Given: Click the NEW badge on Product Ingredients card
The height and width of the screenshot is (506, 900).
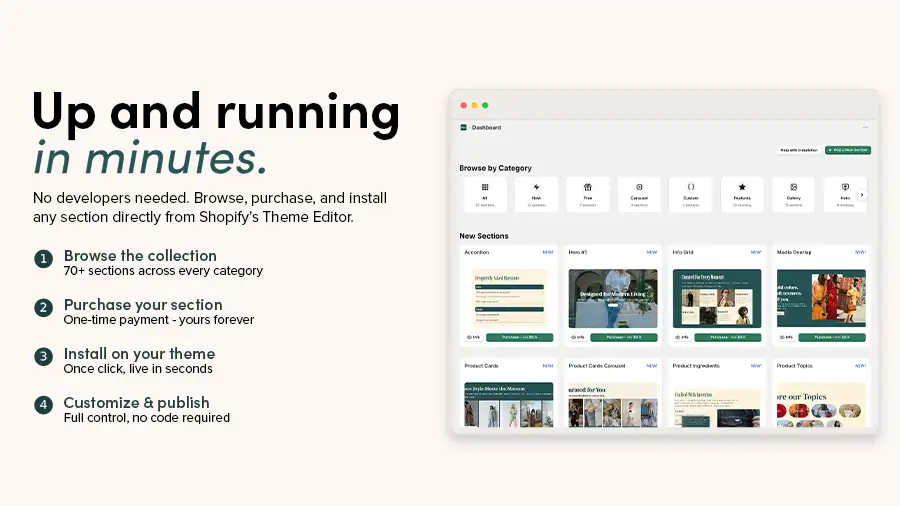Looking at the screenshot, I should [756, 366].
